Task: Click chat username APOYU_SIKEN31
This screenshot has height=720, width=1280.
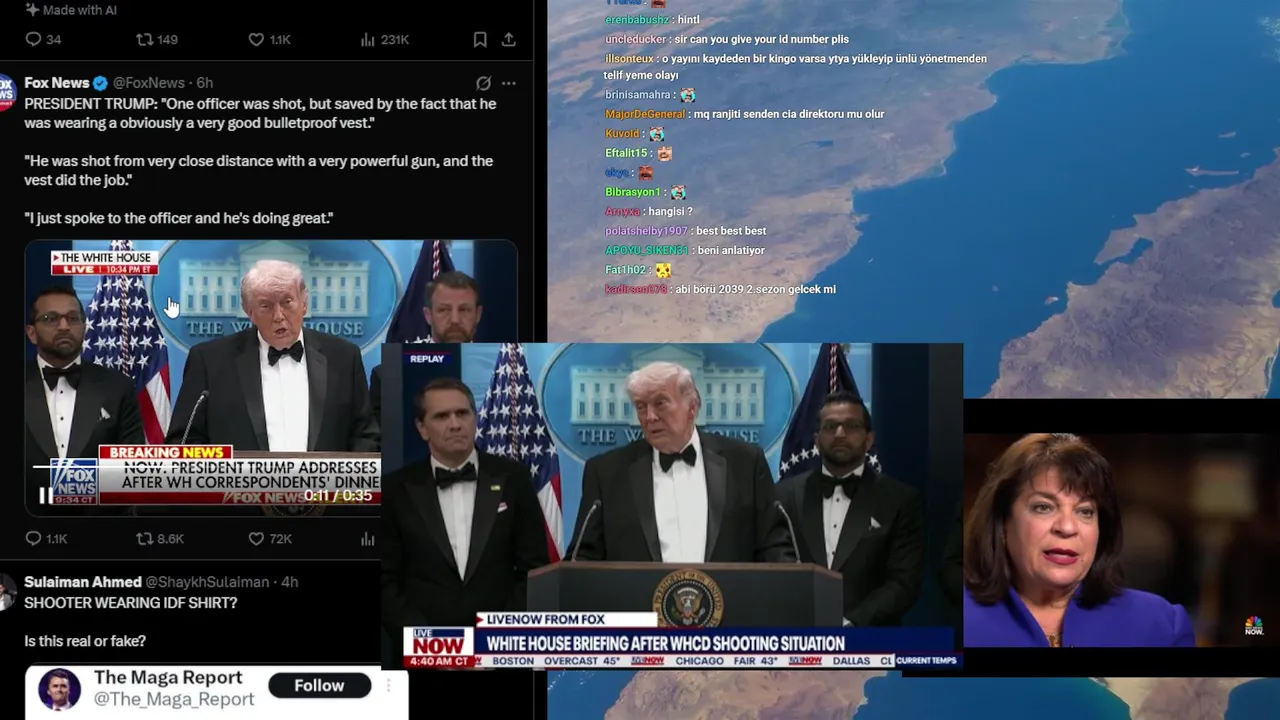Action: (646, 250)
